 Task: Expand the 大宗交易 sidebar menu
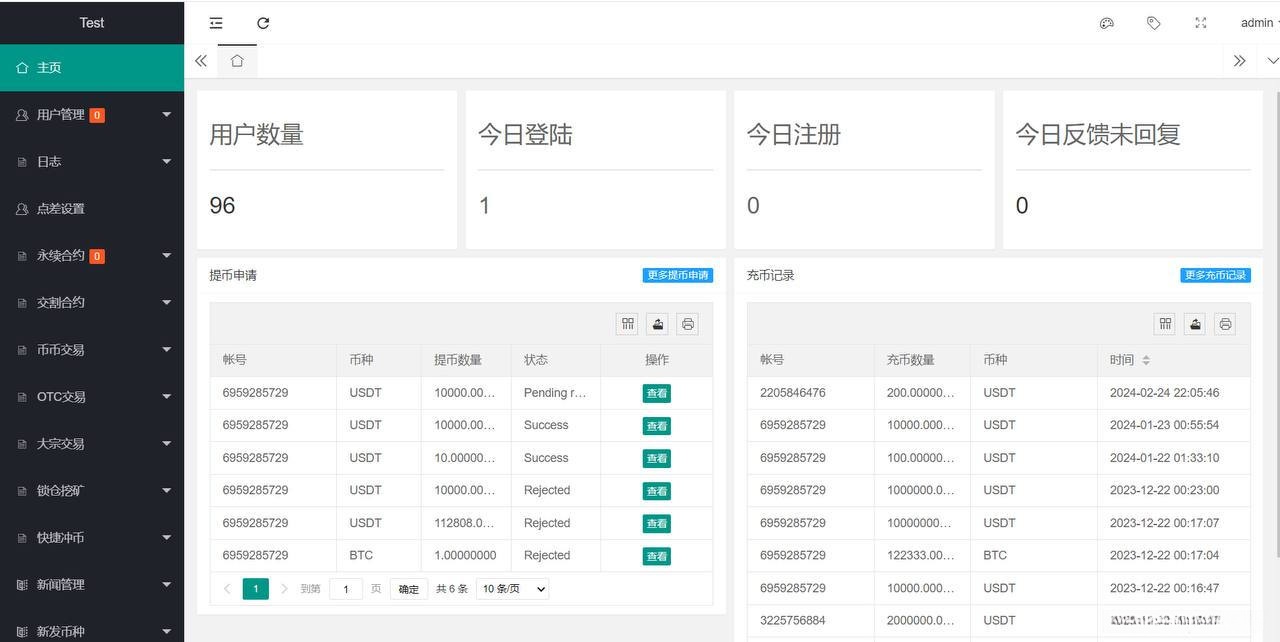[x=92, y=444]
